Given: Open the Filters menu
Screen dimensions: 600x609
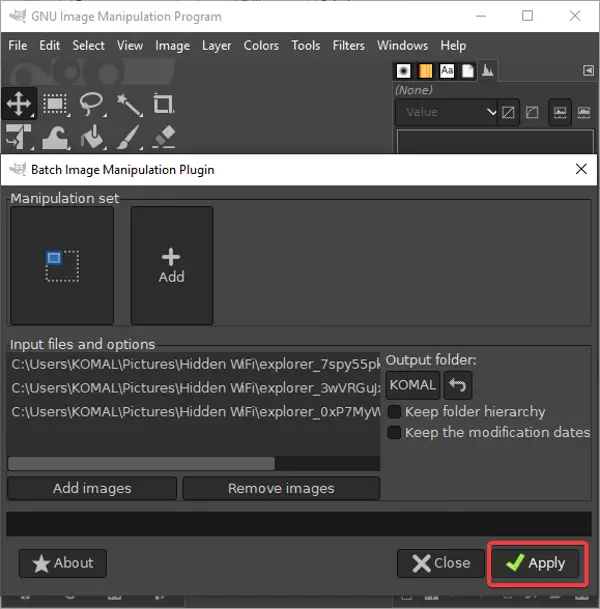Looking at the screenshot, I should 348,45.
